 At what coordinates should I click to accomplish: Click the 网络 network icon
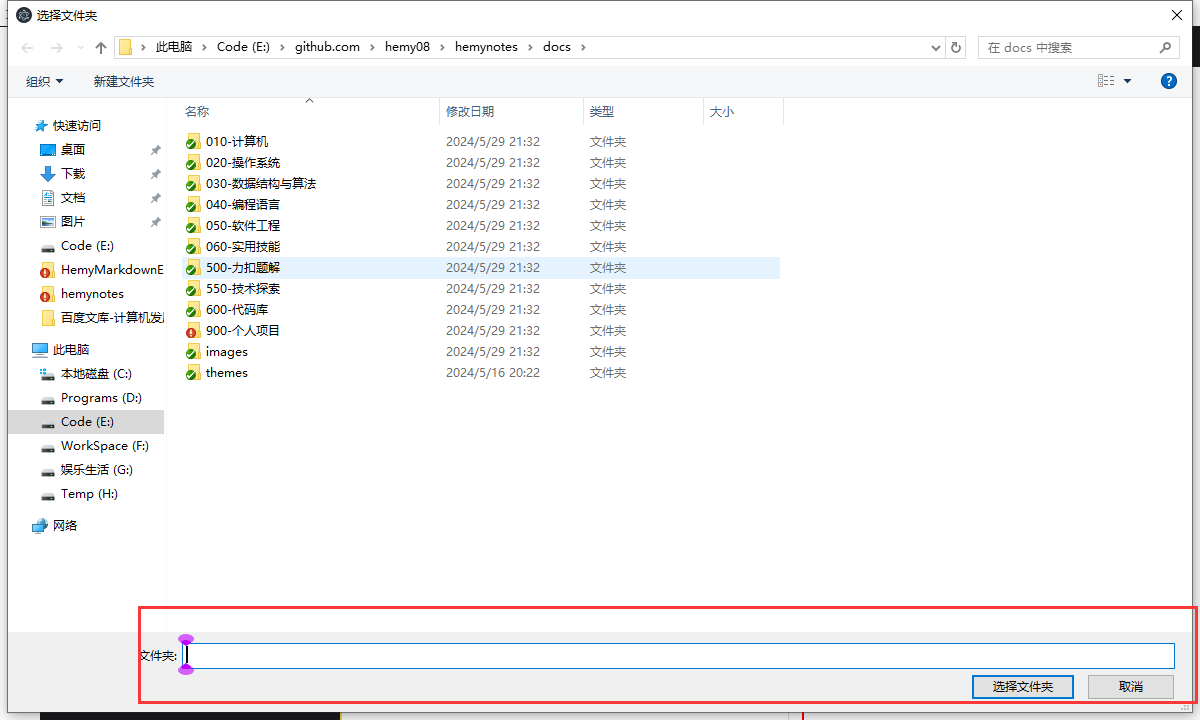click(x=40, y=526)
